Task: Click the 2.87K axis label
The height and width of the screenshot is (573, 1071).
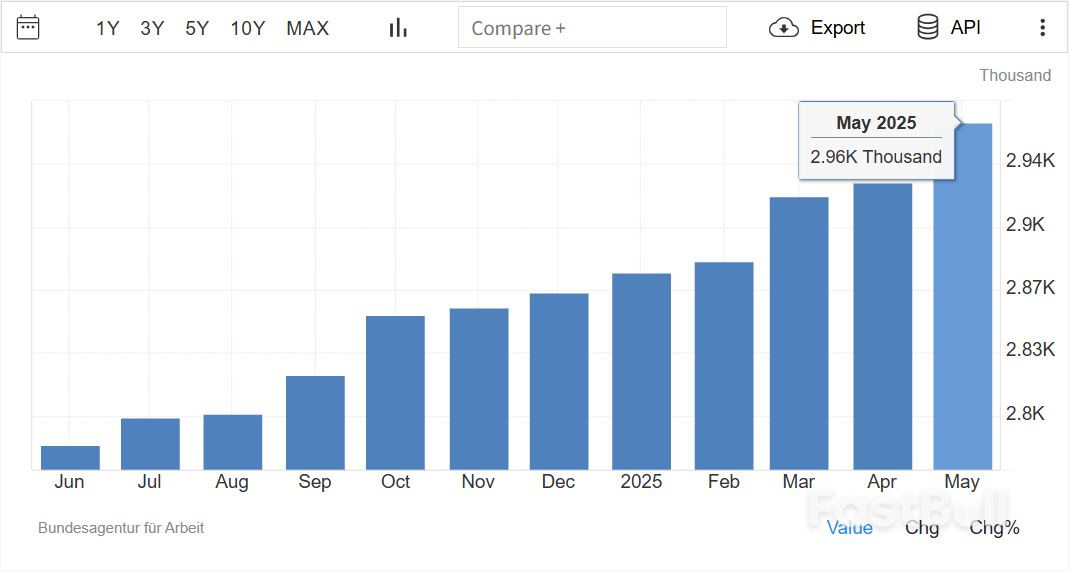Action: tap(1030, 288)
